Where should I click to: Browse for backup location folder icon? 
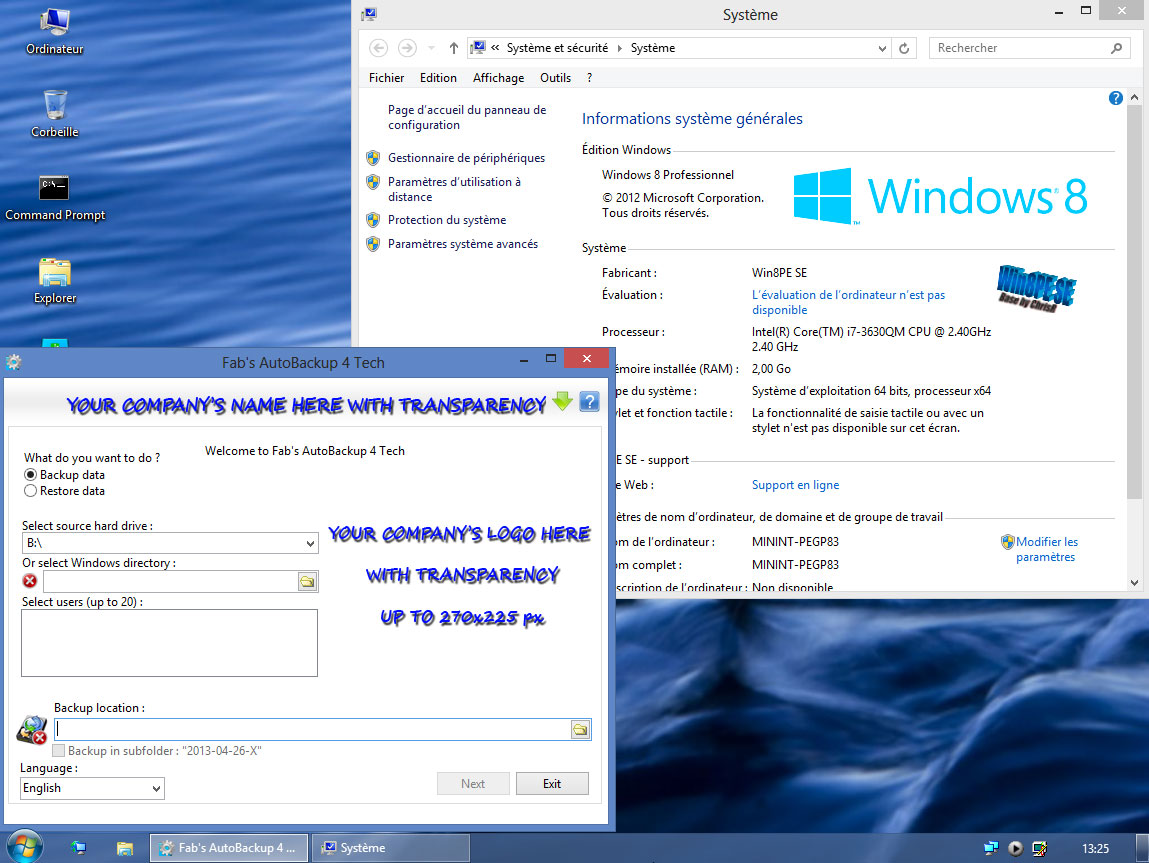(580, 730)
